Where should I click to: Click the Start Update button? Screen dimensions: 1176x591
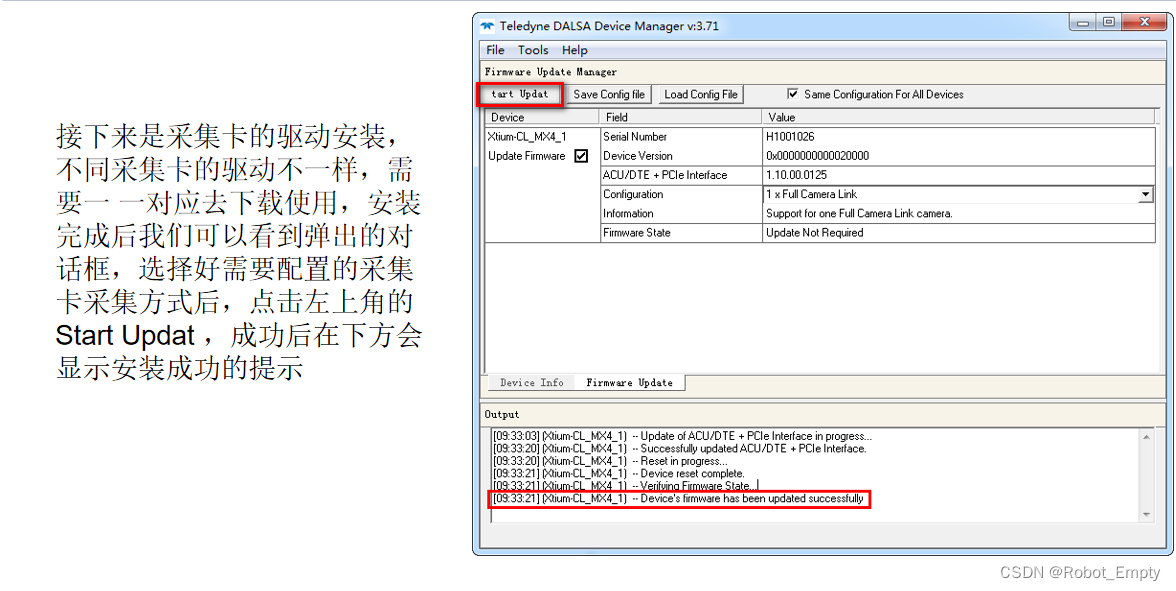pos(520,93)
